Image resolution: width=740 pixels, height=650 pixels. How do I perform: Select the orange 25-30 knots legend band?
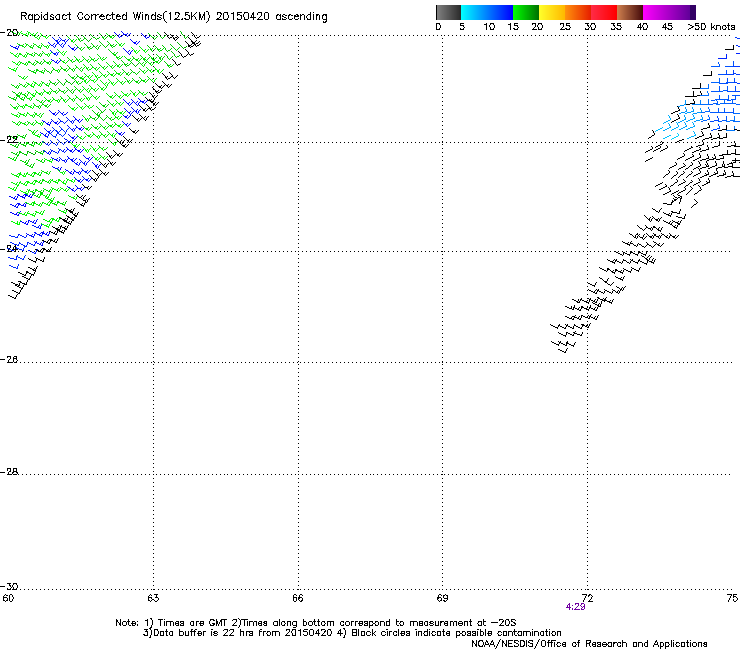point(578,12)
